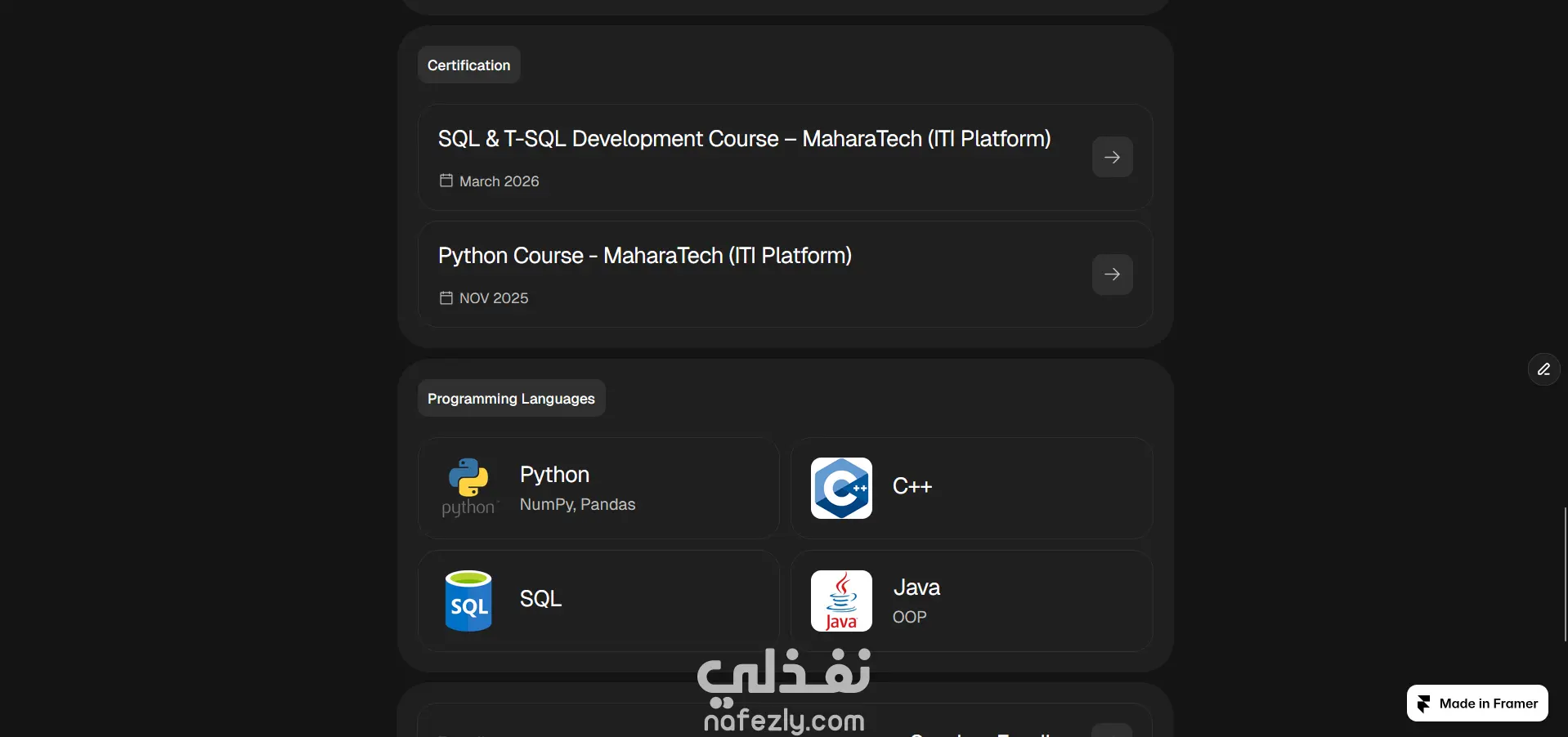Click the calendar icon beside NOV 2025

[x=446, y=297]
